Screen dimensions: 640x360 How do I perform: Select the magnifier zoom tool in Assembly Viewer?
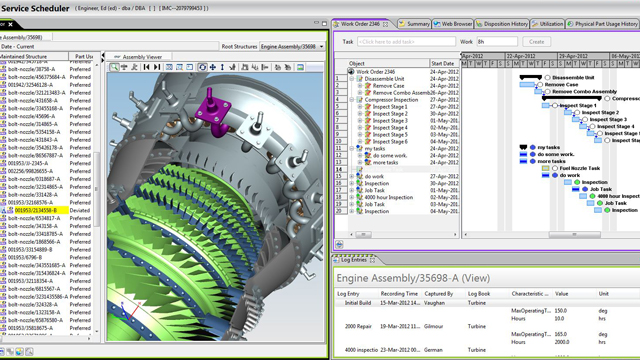(x=114, y=67)
